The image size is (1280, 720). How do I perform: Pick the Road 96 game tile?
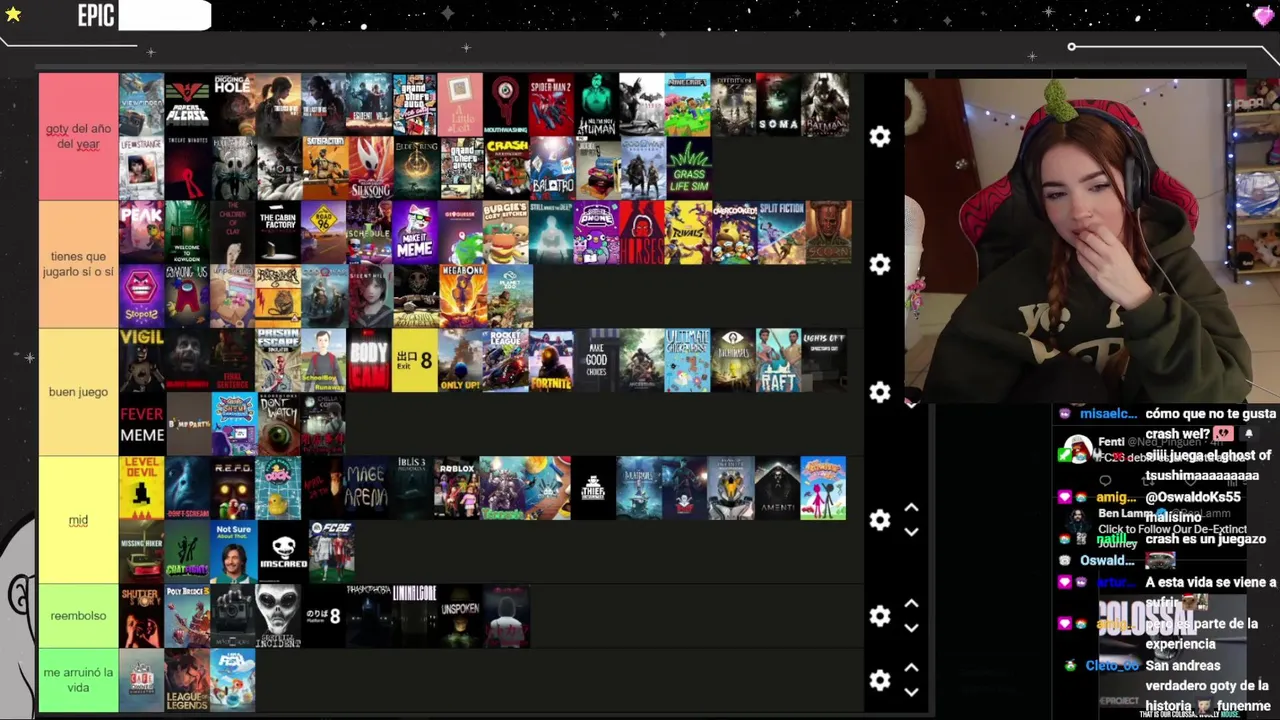pyautogui.click(x=324, y=232)
